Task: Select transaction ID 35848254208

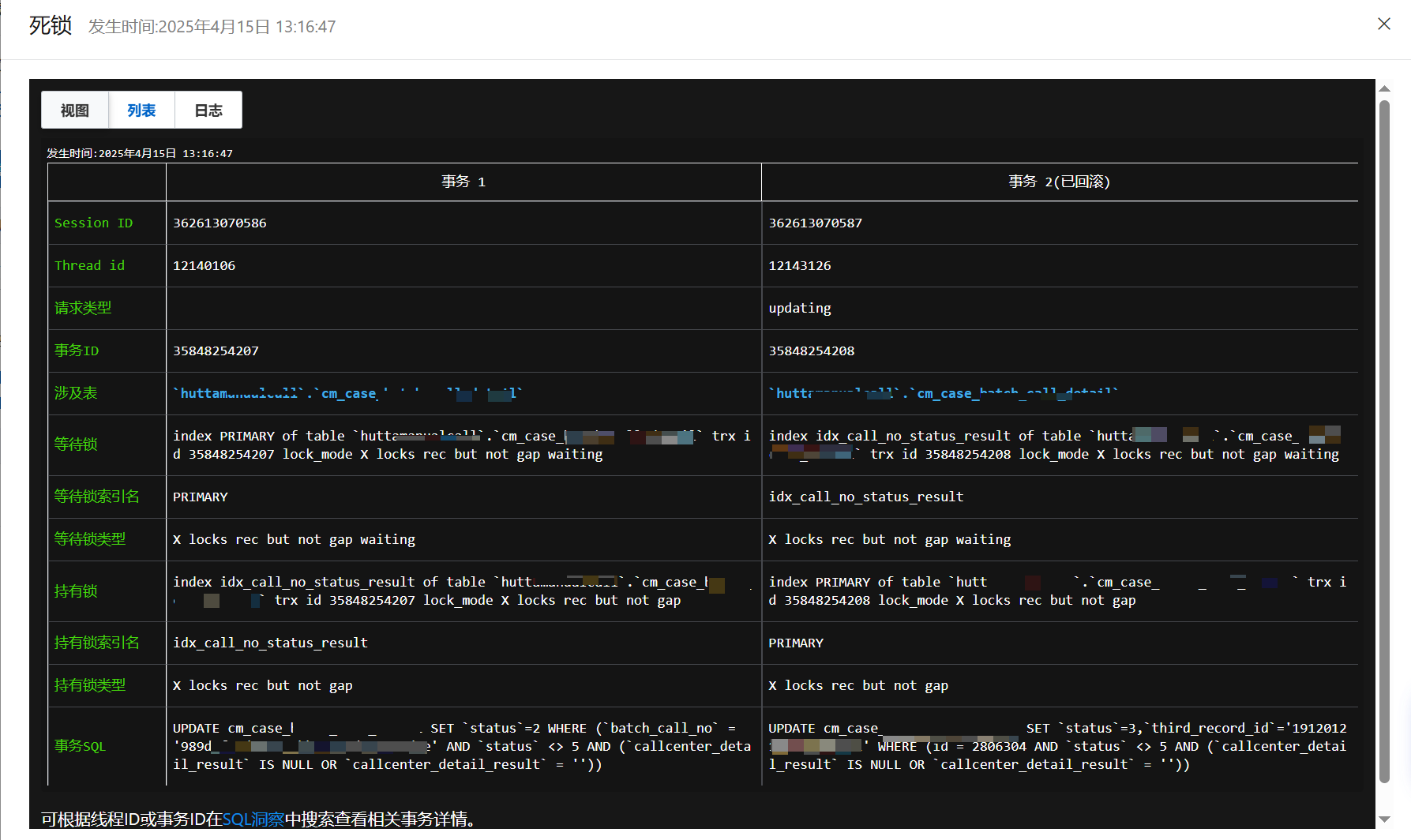Action: [812, 351]
